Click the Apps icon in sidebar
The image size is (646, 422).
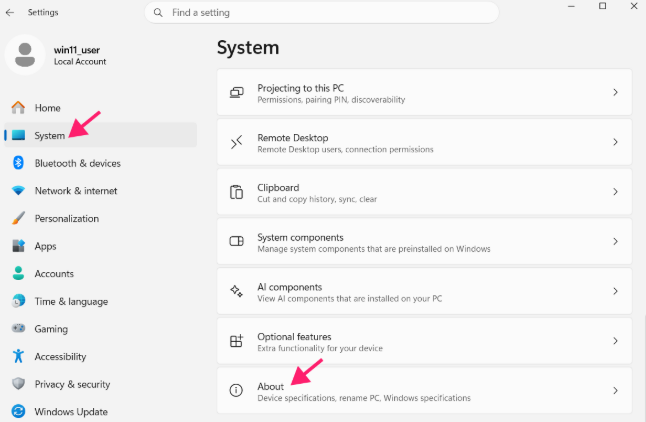18,246
